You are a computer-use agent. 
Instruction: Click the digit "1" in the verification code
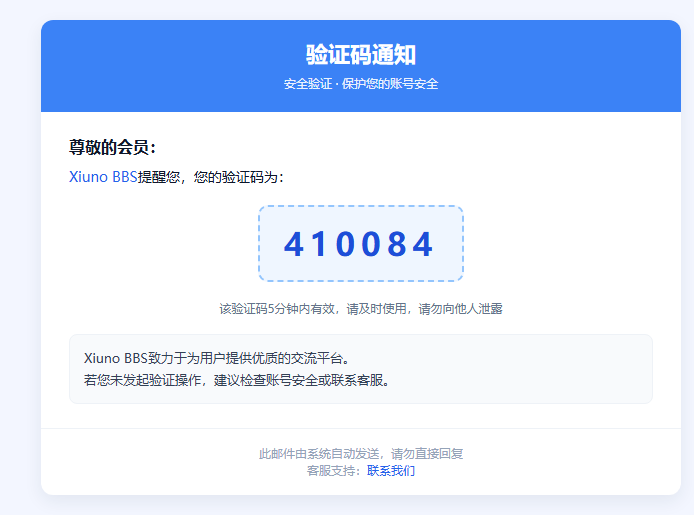coord(321,244)
